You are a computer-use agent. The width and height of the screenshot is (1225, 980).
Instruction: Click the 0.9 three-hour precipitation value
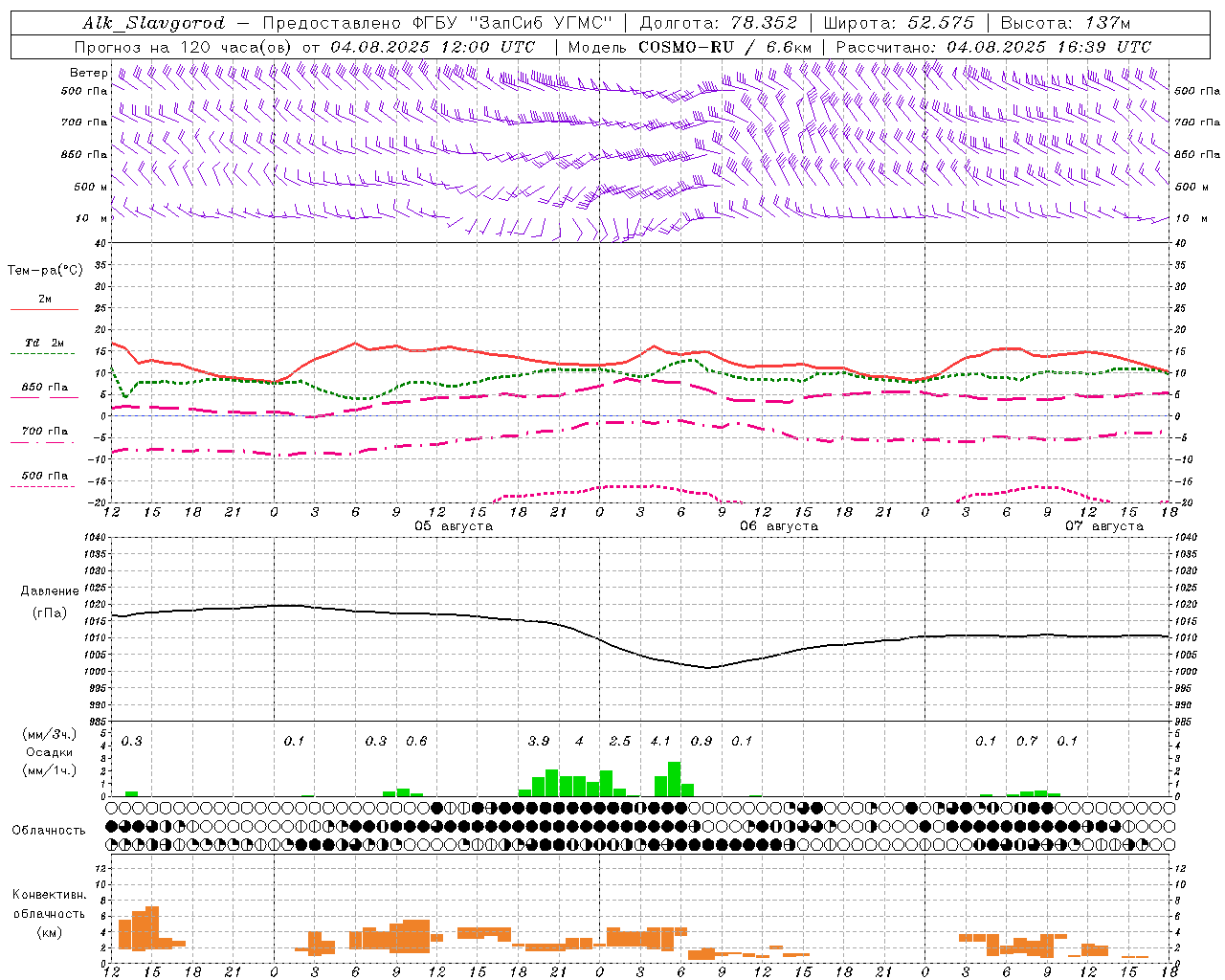tap(702, 741)
